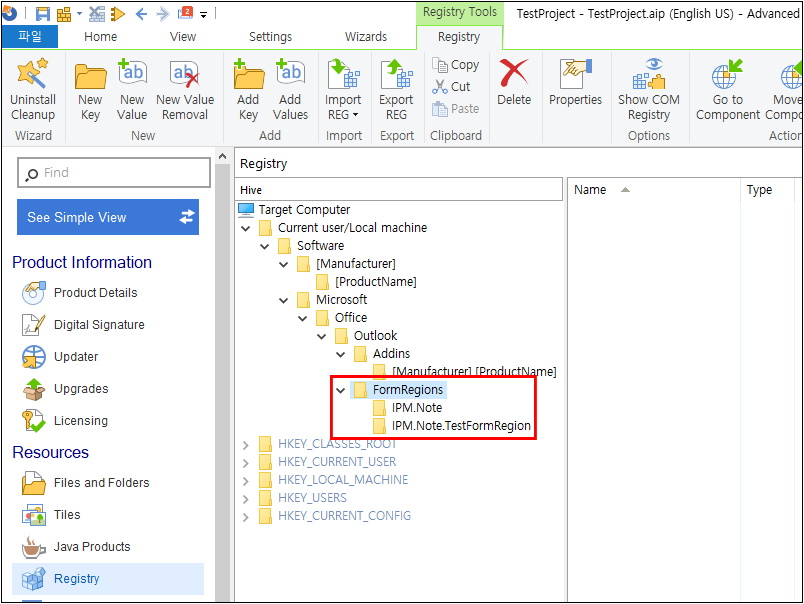The width and height of the screenshot is (804, 604).
Task: Paste from the clipboard
Action: tap(455, 109)
